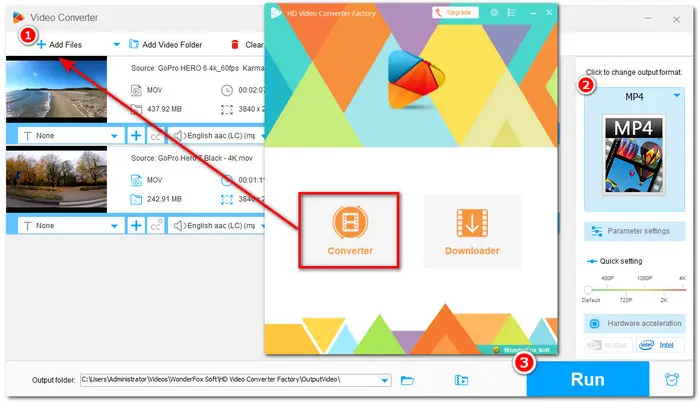The height and width of the screenshot is (403, 700).
Task: Open subtitle None dropdown for GoPro Hero 7 video
Action: tap(71, 226)
